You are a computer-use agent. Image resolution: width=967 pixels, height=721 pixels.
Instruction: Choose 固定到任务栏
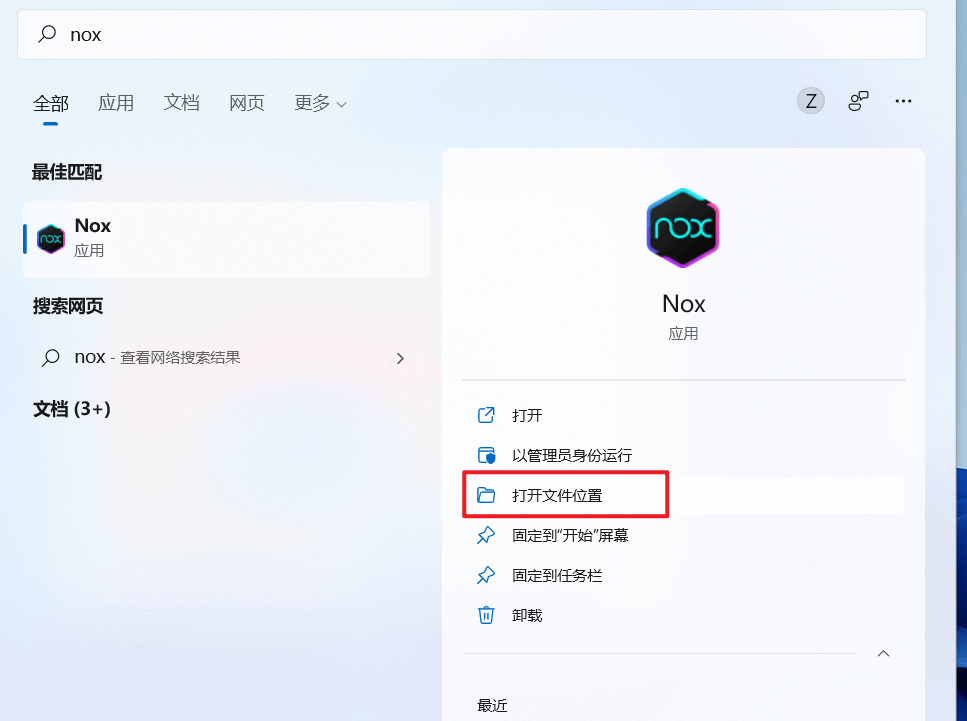pyautogui.click(x=683, y=575)
